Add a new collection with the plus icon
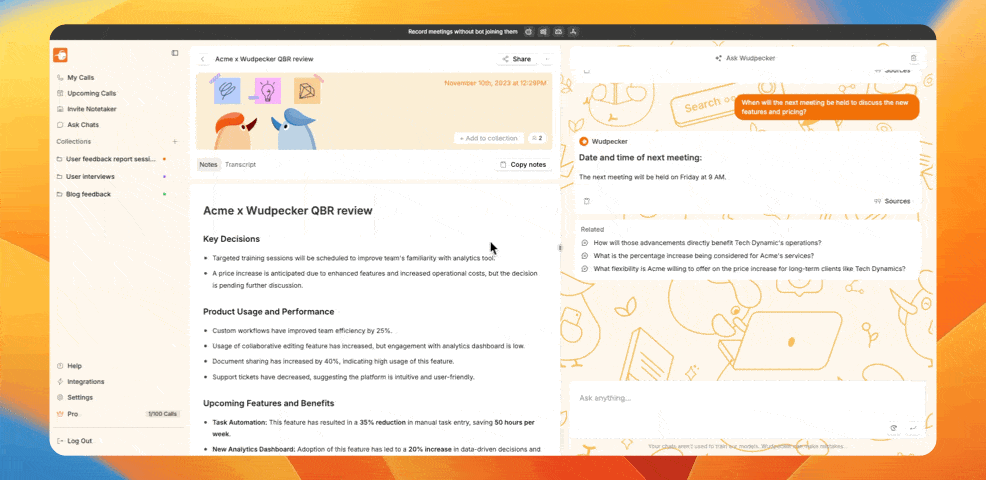Screen dimensions: 986x480 point(175,142)
